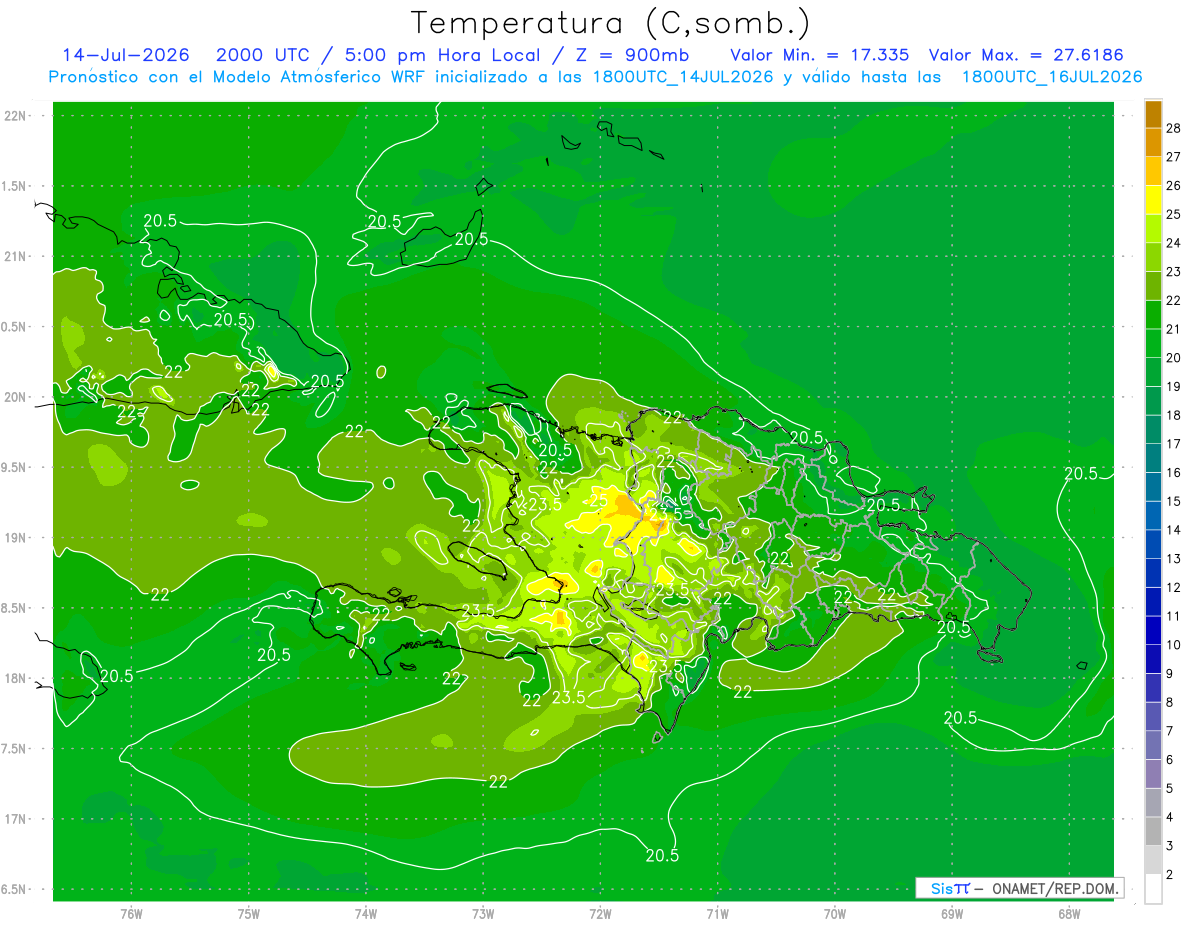
Task: Click the color scale's '17' label
Action: pos(1174,444)
